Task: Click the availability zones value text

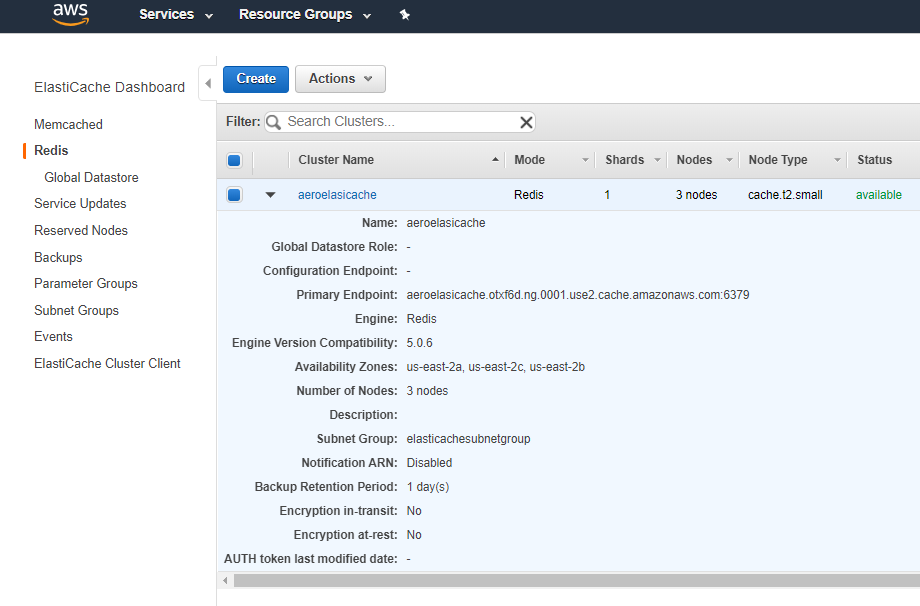Action: pyautogui.click(x=496, y=367)
